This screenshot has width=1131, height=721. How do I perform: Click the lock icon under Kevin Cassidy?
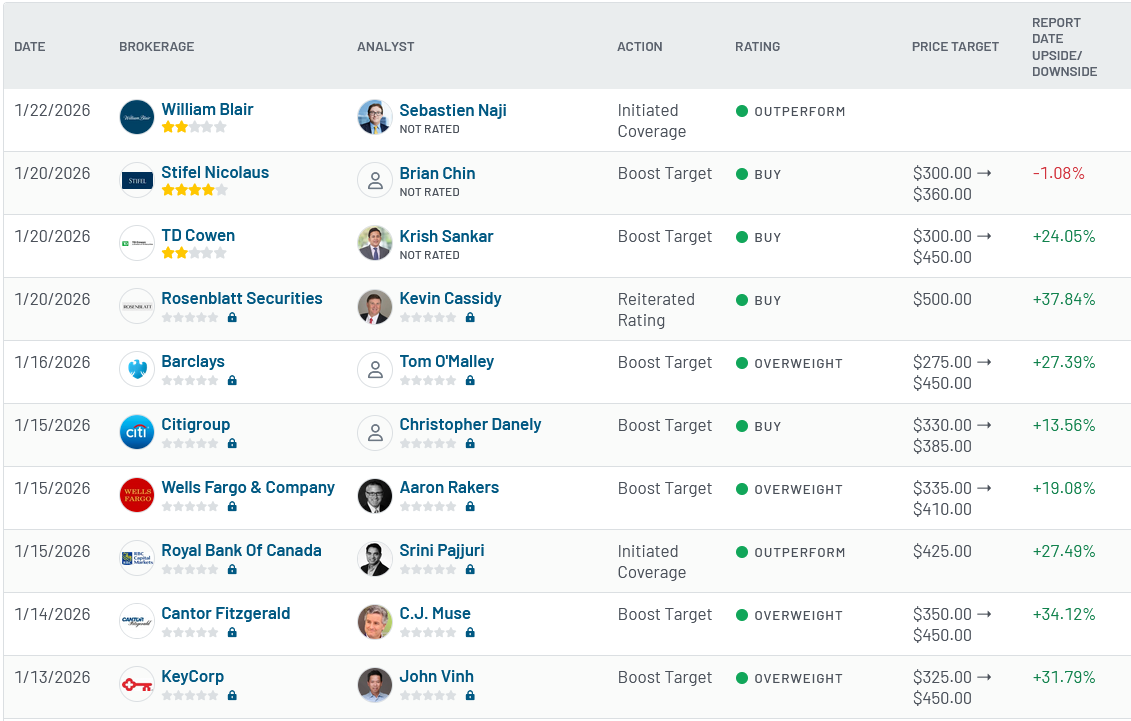[470, 317]
